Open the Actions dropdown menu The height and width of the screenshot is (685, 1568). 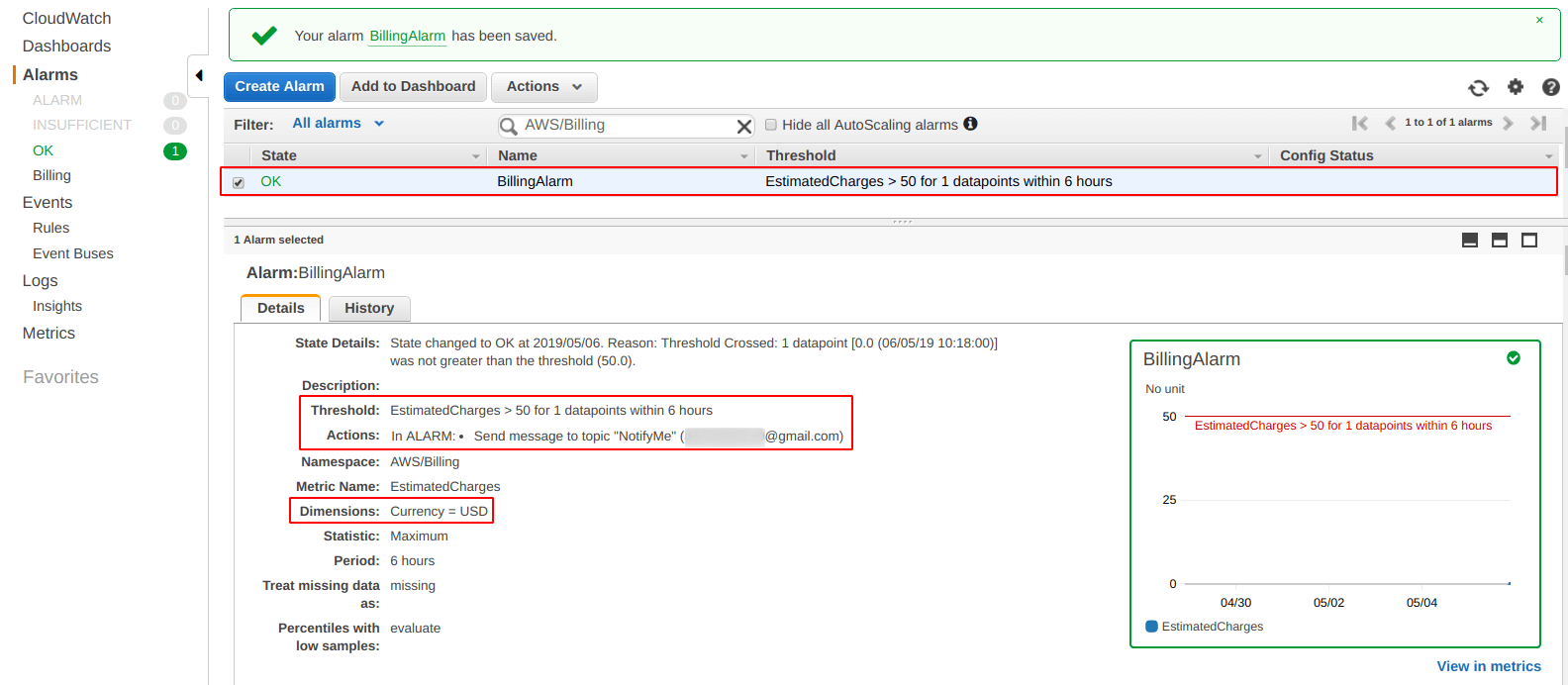coord(544,87)
